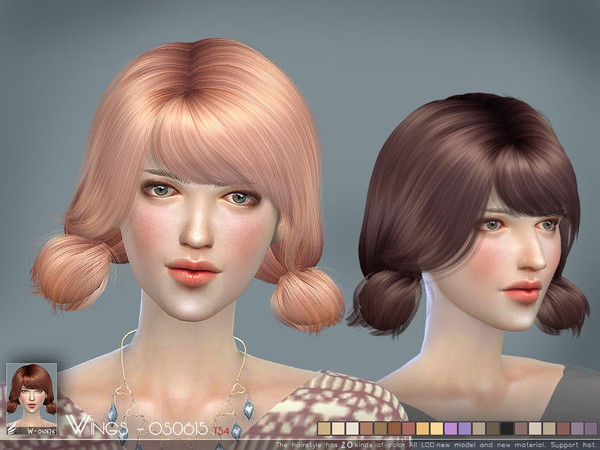Choose the last gray-purple swatch in palette
Viewport: 600px width, 450px height.
tap(591, 428)
